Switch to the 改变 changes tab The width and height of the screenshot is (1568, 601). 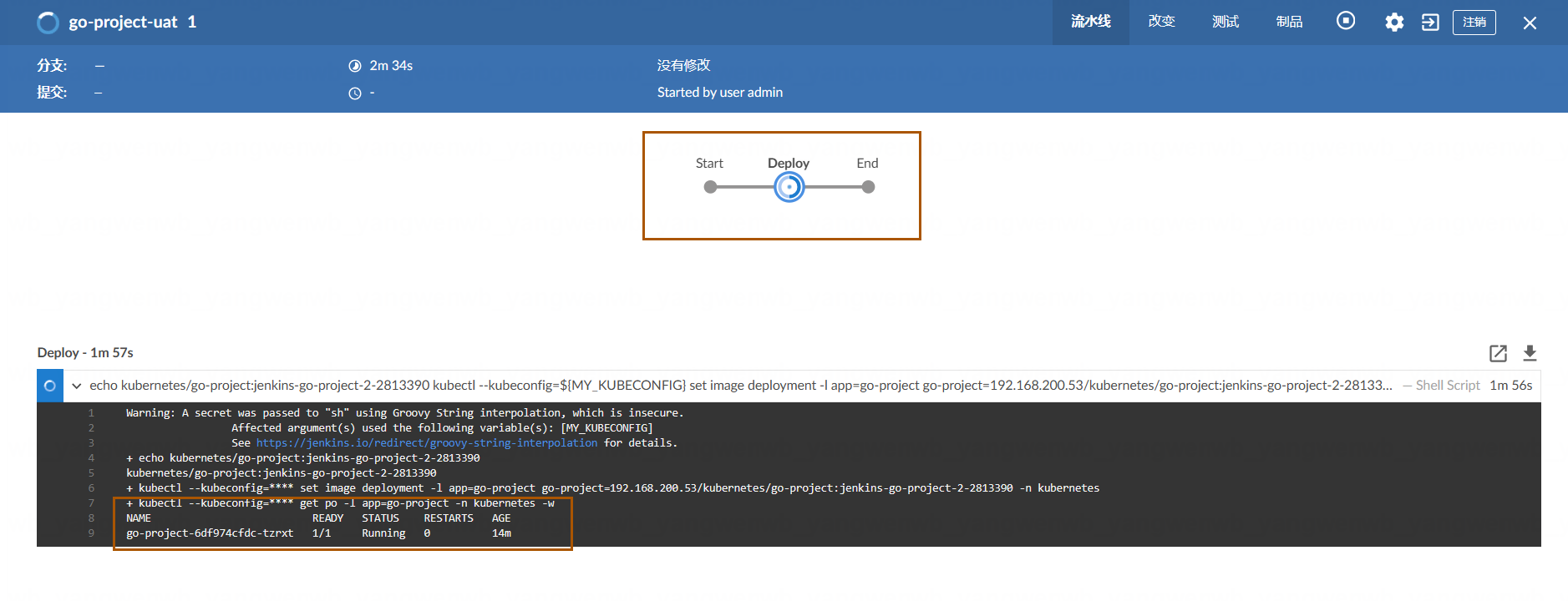[x=1161, y=22]
